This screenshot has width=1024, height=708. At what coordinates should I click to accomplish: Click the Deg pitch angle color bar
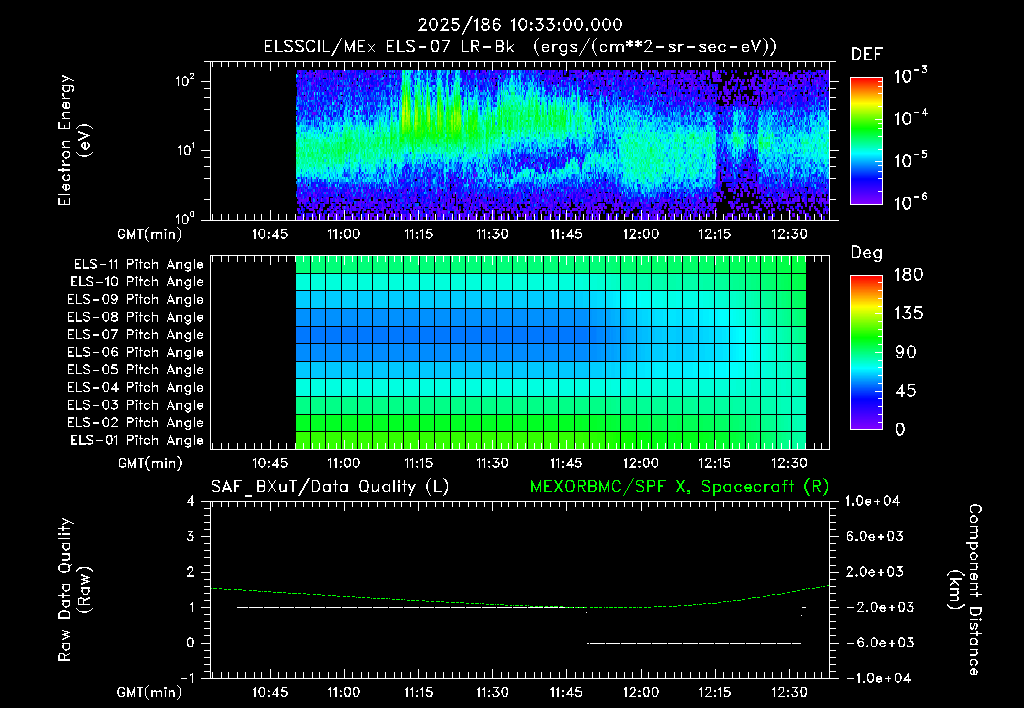pyautogui.click(x=867, y=353)
